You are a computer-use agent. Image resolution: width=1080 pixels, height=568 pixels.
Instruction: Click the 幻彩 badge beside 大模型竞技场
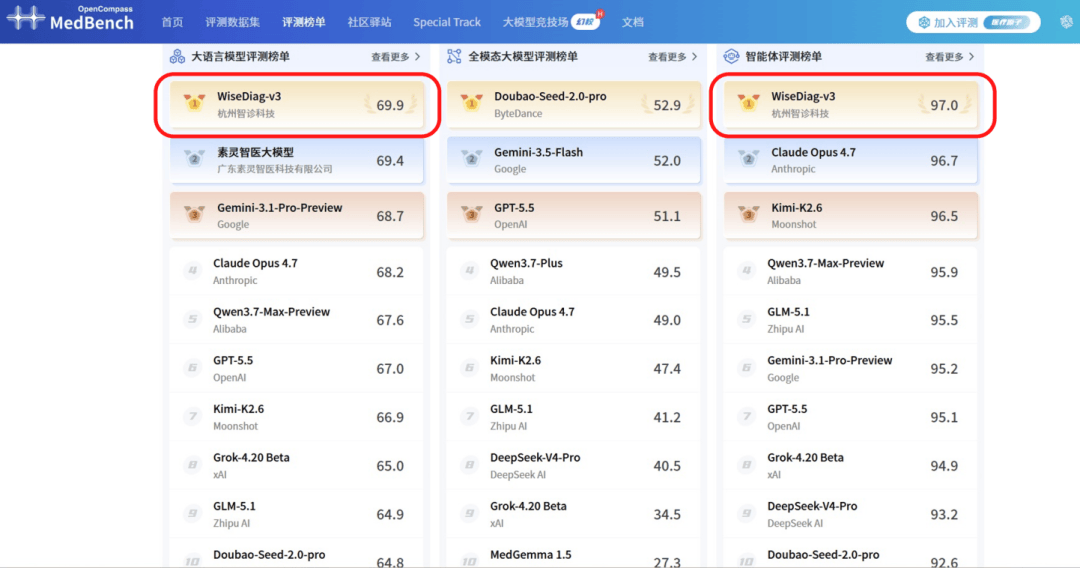point(585,22)
